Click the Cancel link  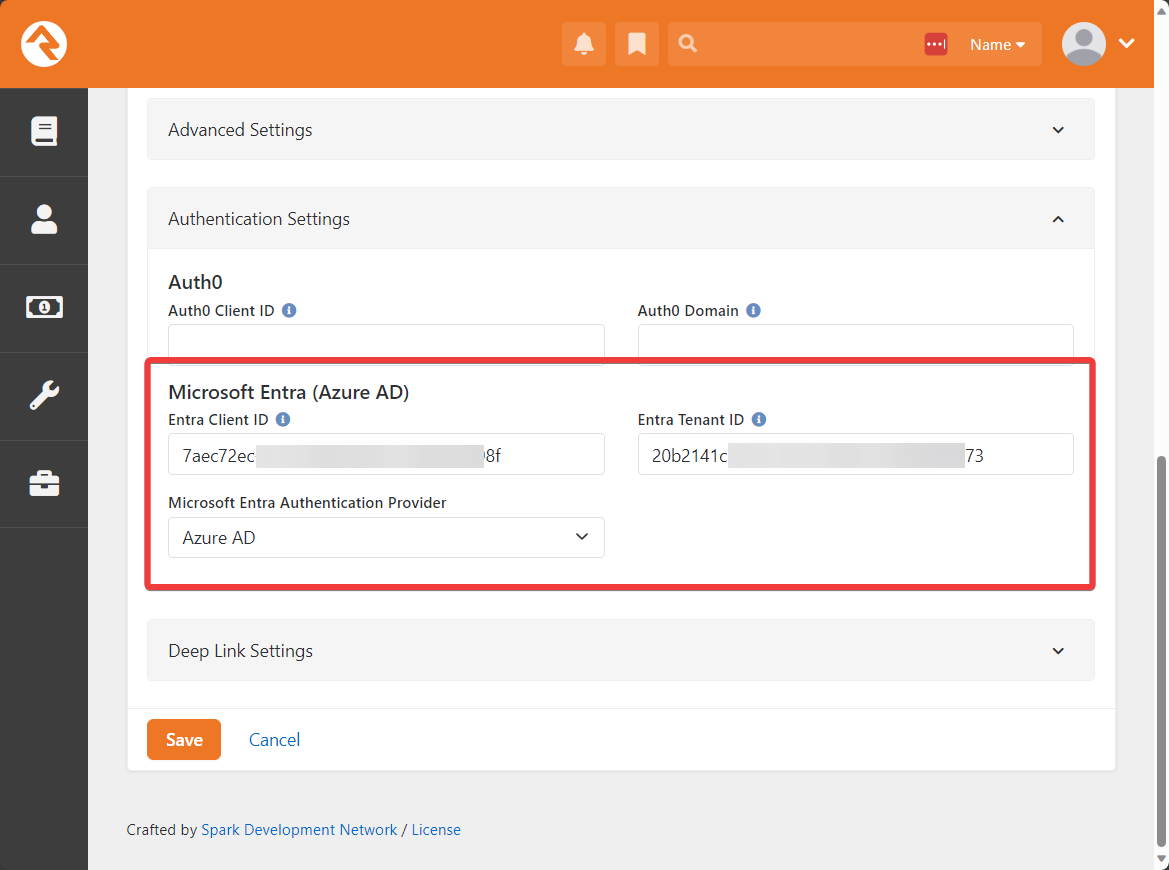coord(274,740)
